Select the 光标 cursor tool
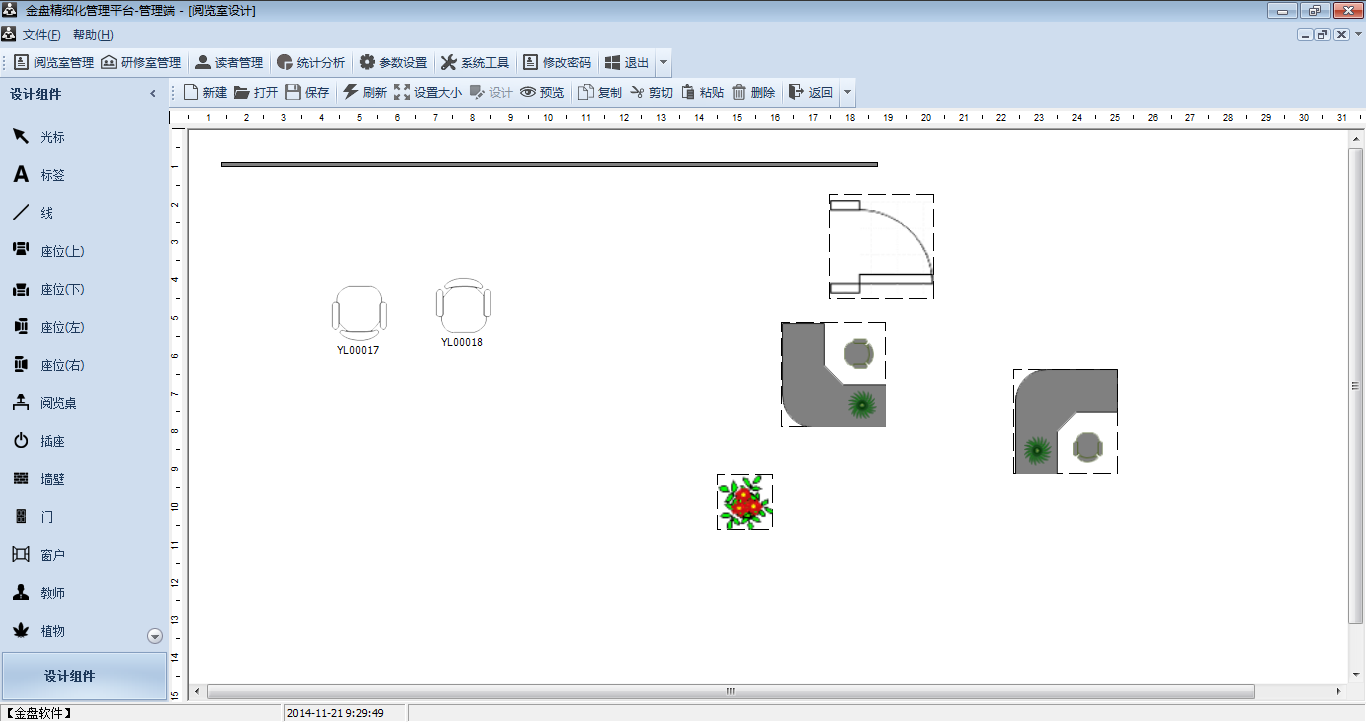1366x722 pixels. [x=40, y=137]
